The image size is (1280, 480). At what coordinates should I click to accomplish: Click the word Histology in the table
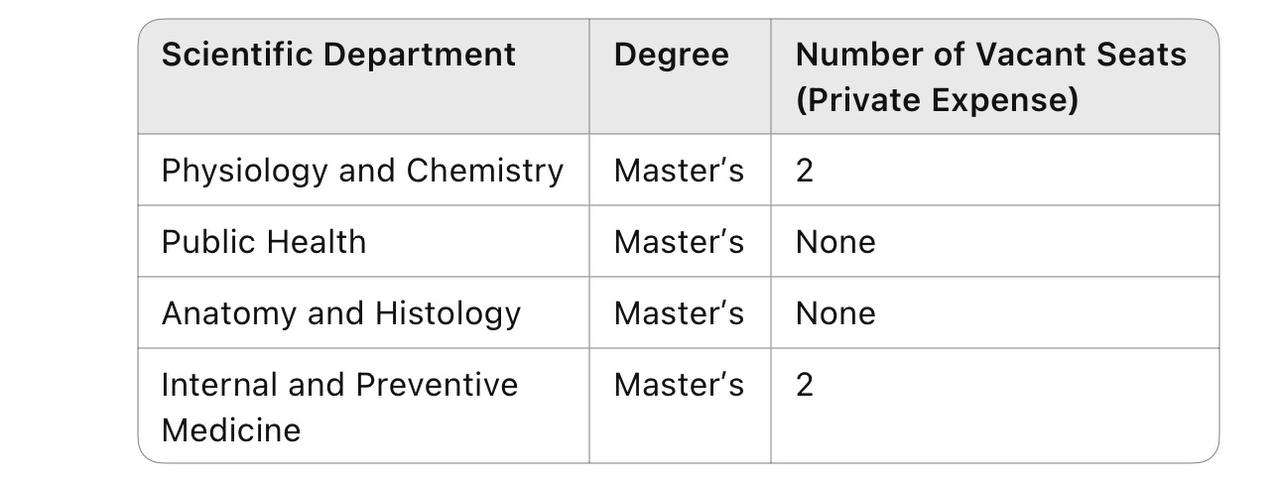pos(447,314)
